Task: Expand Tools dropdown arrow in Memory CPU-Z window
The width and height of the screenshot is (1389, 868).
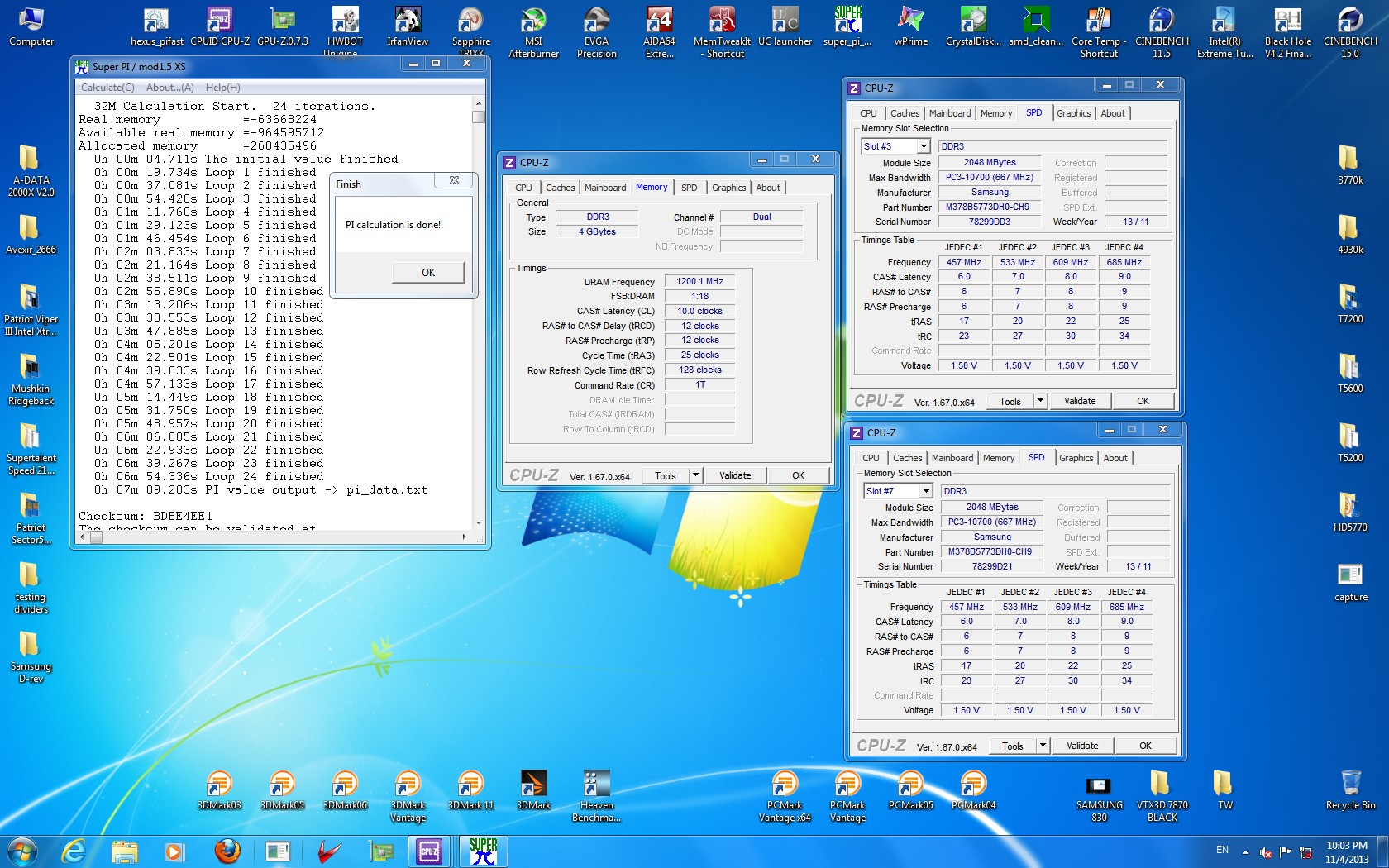Action: click(x=695, y=475)
